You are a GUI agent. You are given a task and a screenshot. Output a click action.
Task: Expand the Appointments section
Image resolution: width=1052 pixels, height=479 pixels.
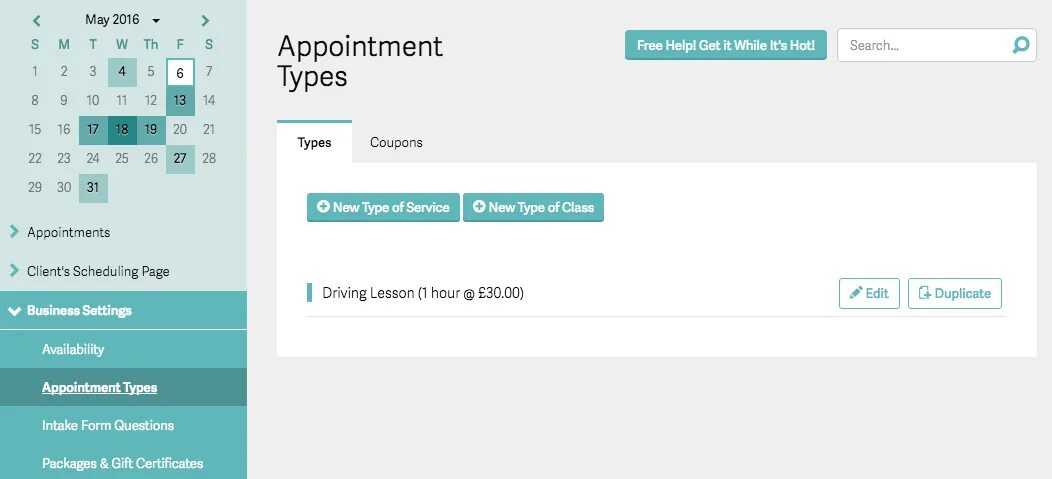click(68, 232)
